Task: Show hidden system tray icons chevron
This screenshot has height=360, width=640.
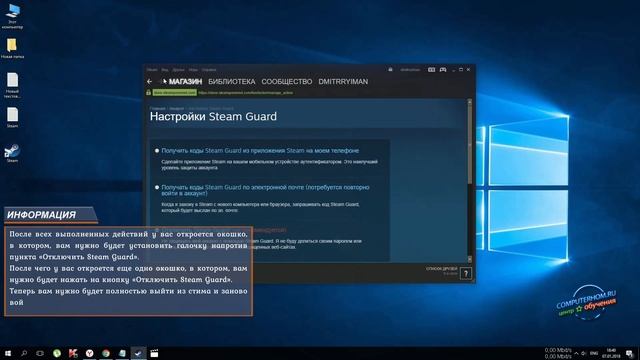Action: tap(576, 353)
